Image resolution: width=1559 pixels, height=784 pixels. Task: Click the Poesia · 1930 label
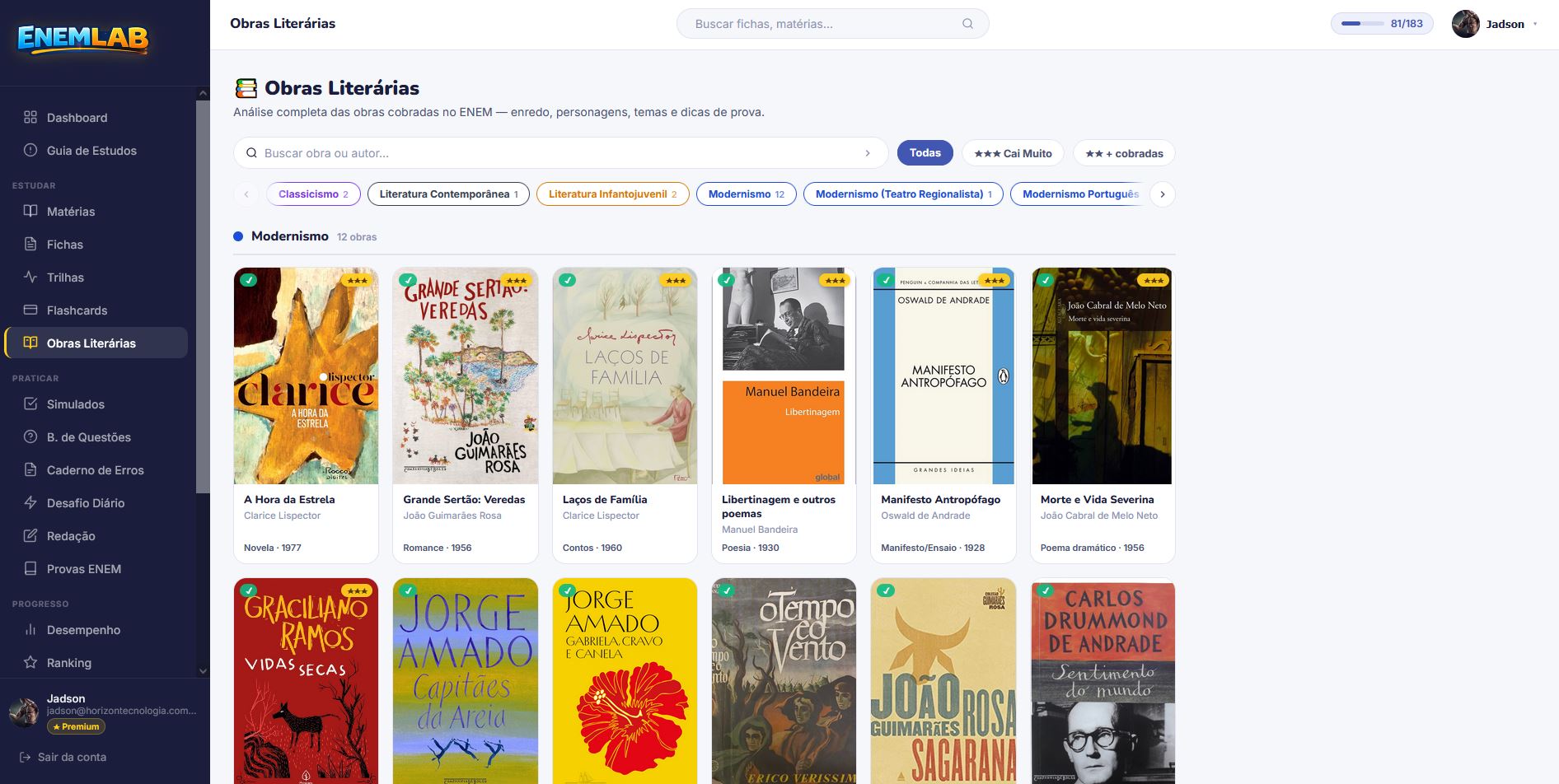pos(750,548)
